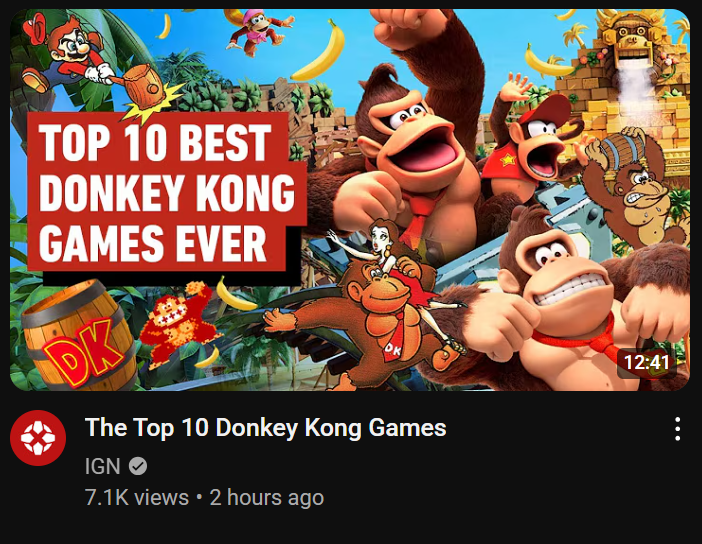Open 'The Top 10 Donkey Kong Games' title
The image size is (702, 544).
[x=265, y=427]
